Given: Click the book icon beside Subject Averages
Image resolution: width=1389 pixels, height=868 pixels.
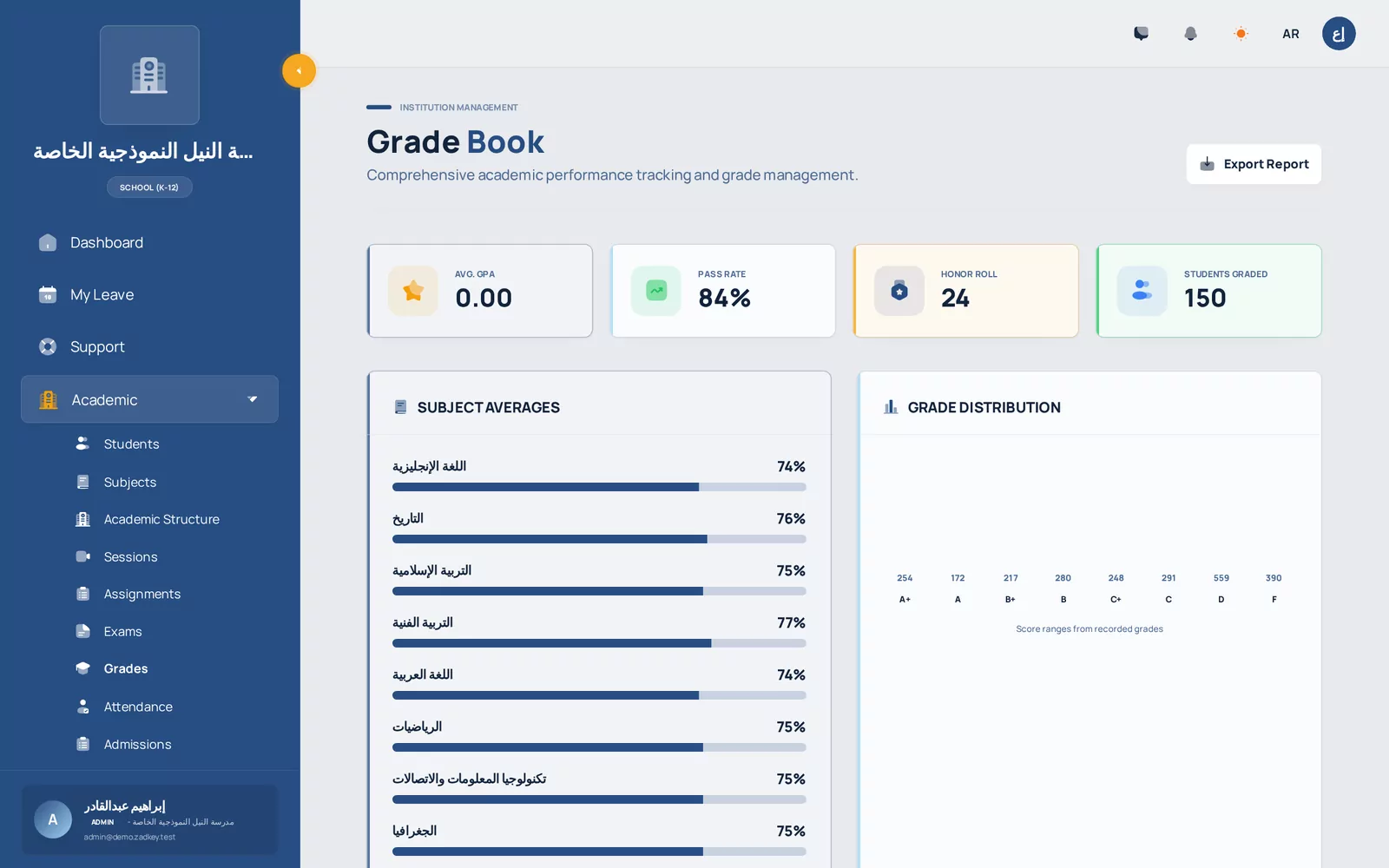Looking at the screenshot, I should point(400,407).
